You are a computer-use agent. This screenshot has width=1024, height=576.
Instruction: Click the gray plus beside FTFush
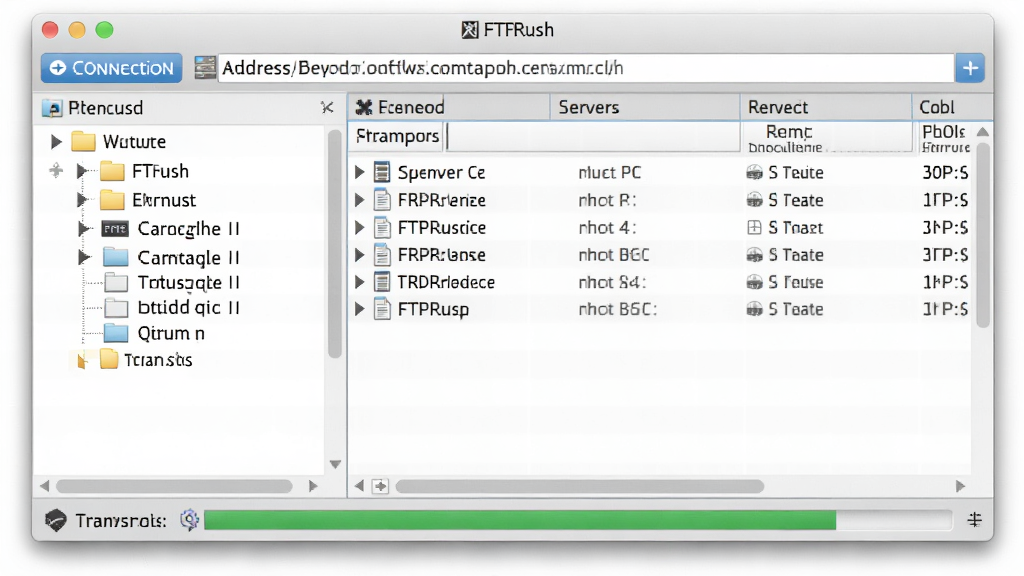[x=56, y=171]
